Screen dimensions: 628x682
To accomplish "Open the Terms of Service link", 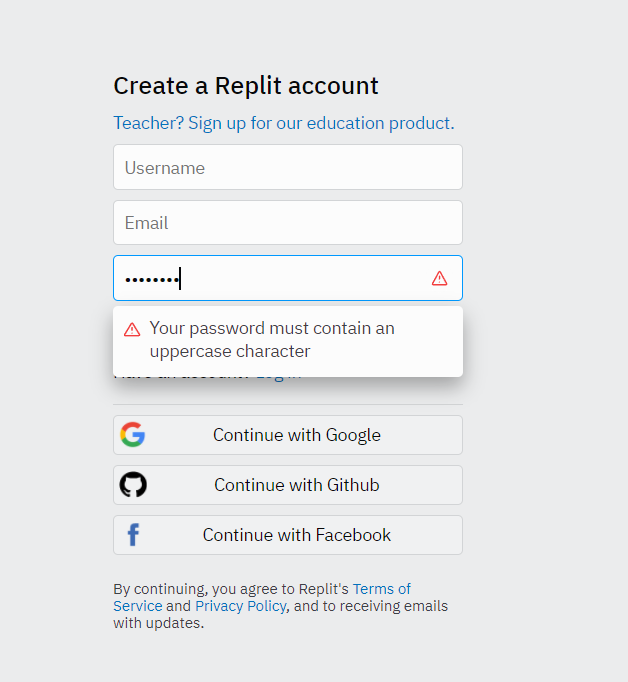I will point(381,589).
